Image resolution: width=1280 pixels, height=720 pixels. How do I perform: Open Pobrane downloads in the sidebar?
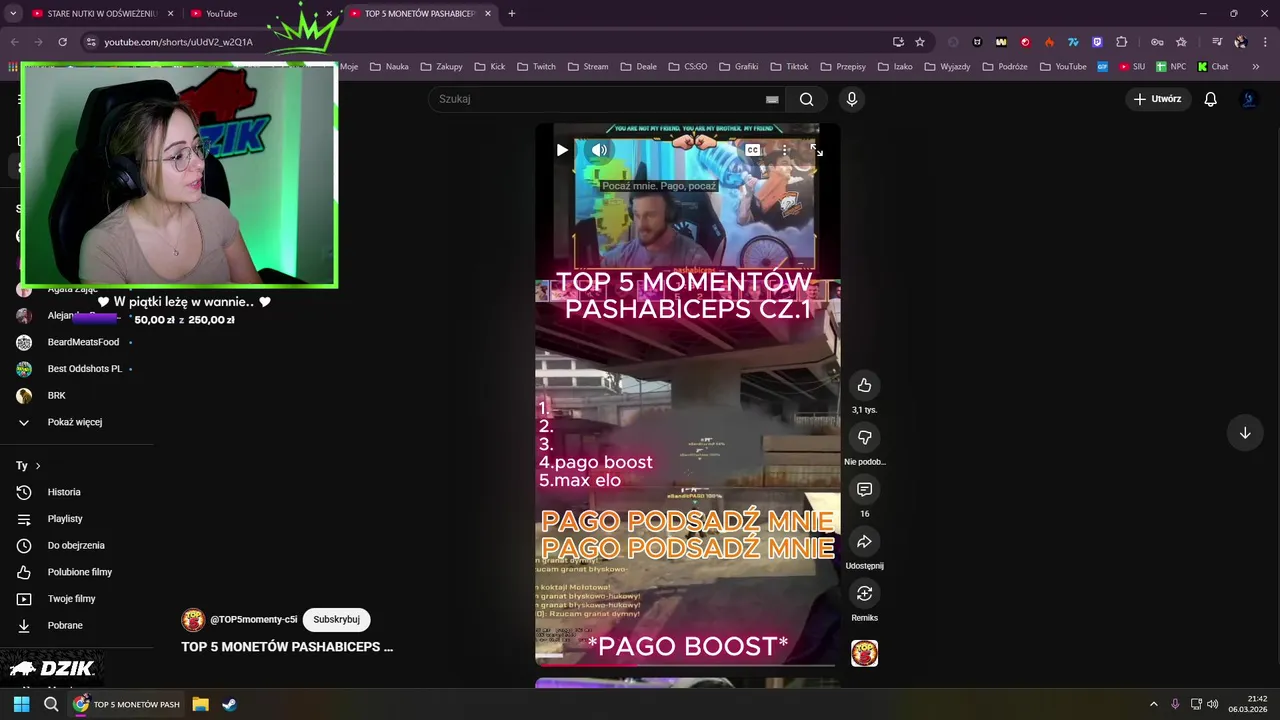click(x=65, y=625)
